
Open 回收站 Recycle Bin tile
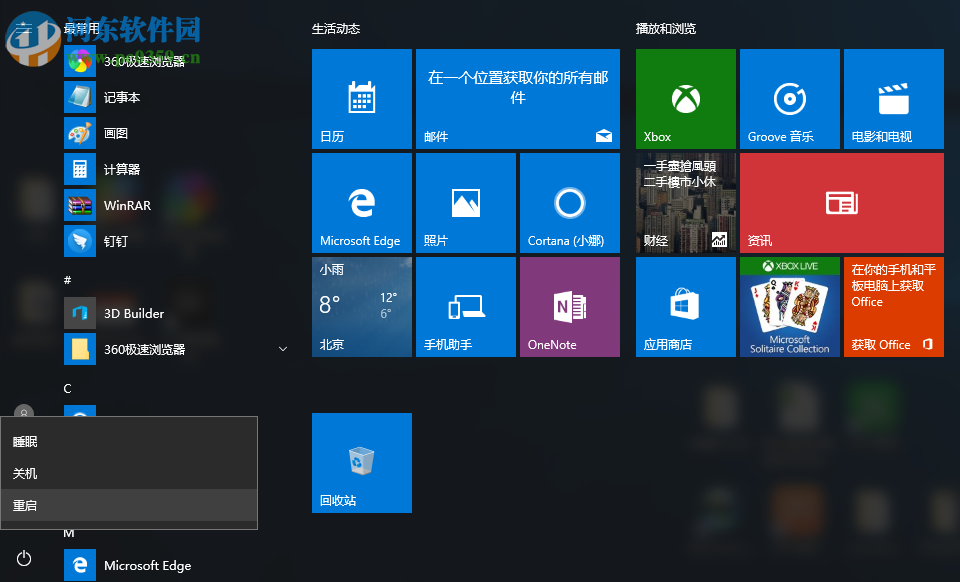[361, 462]
